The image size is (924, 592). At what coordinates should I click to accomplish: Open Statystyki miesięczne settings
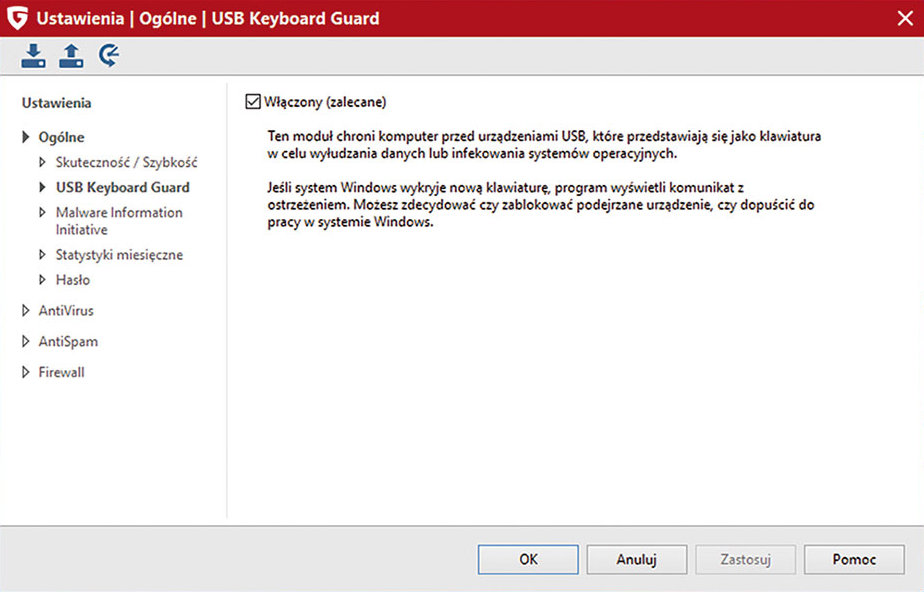pos(119,255)
